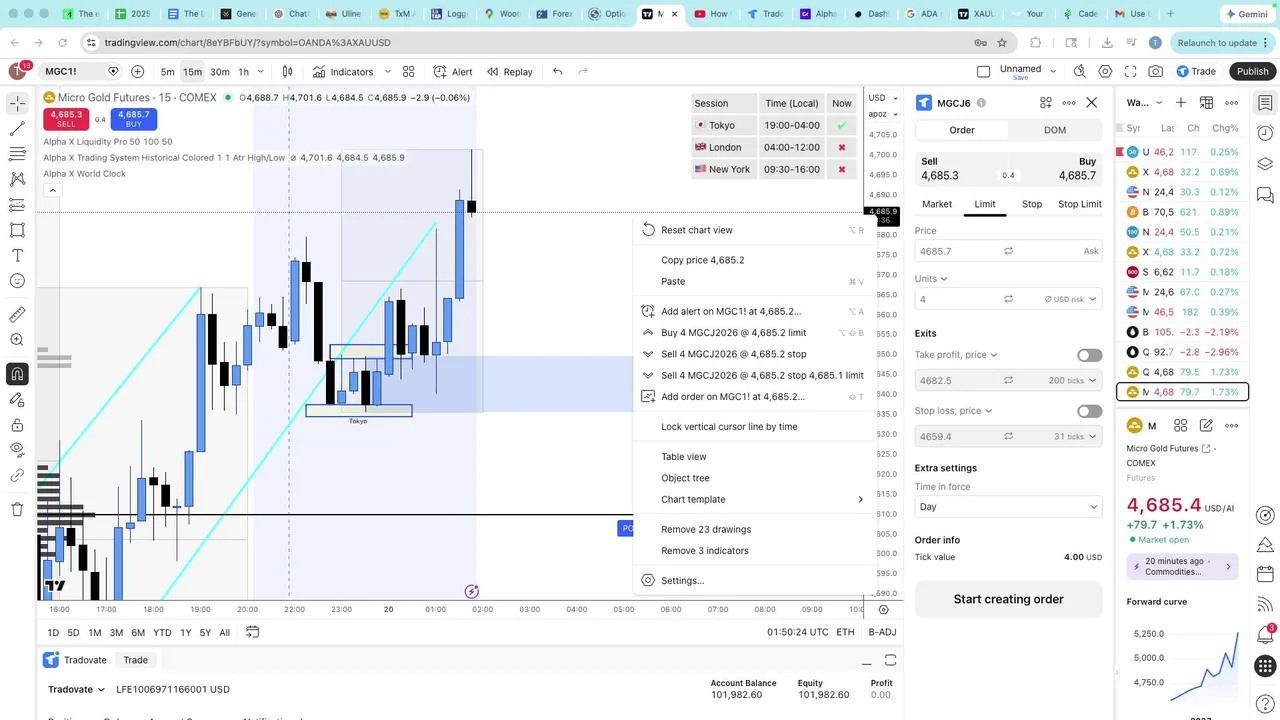Open the Time in force Day dropdown
Image resolution: width=1280 pixels, height=720 pixels.
tap(1008, 507)
